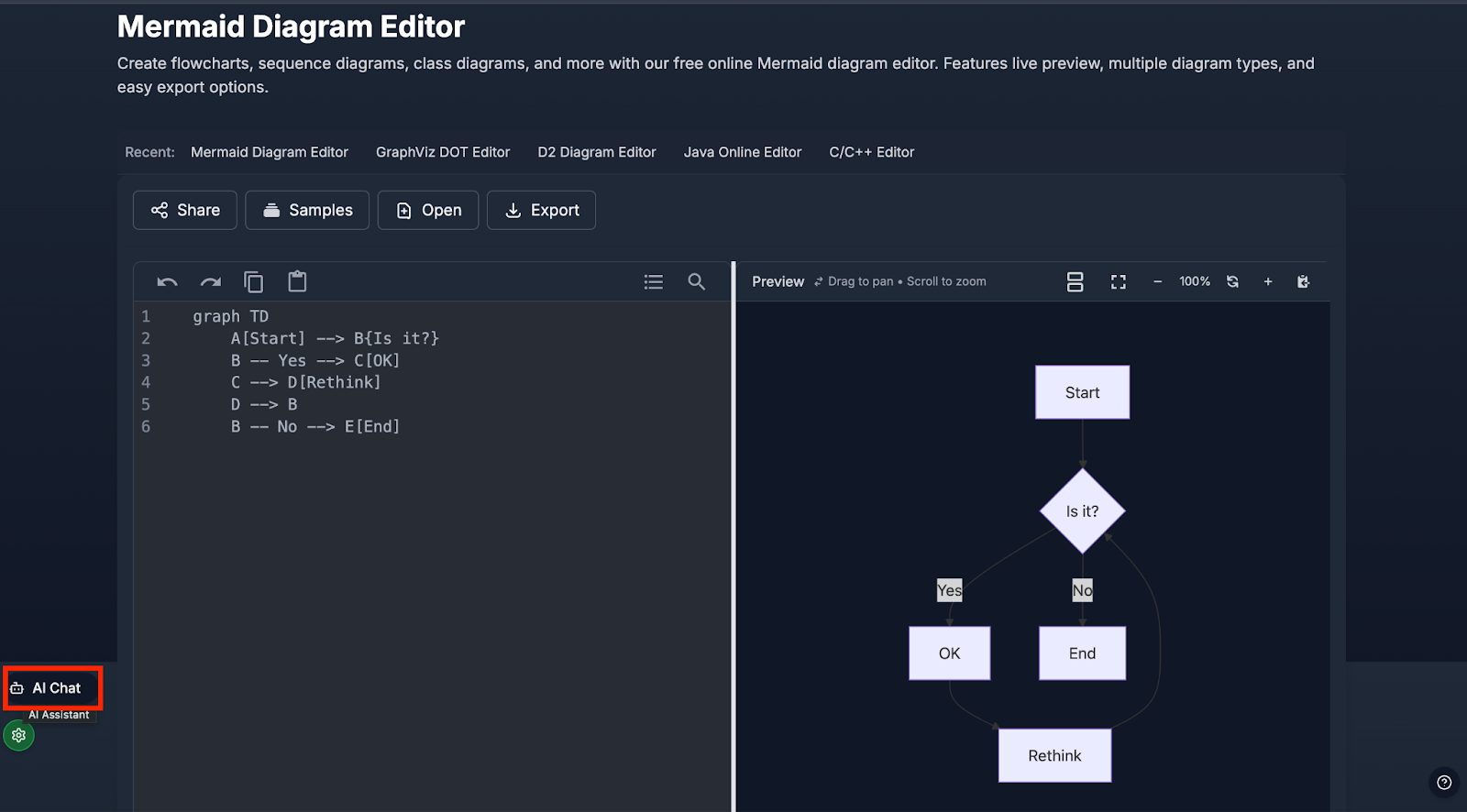Image resolution: width=1467 pixels, height=812 pixels.
Task: Click the list format icon in editor
Action: coord(653,282)
